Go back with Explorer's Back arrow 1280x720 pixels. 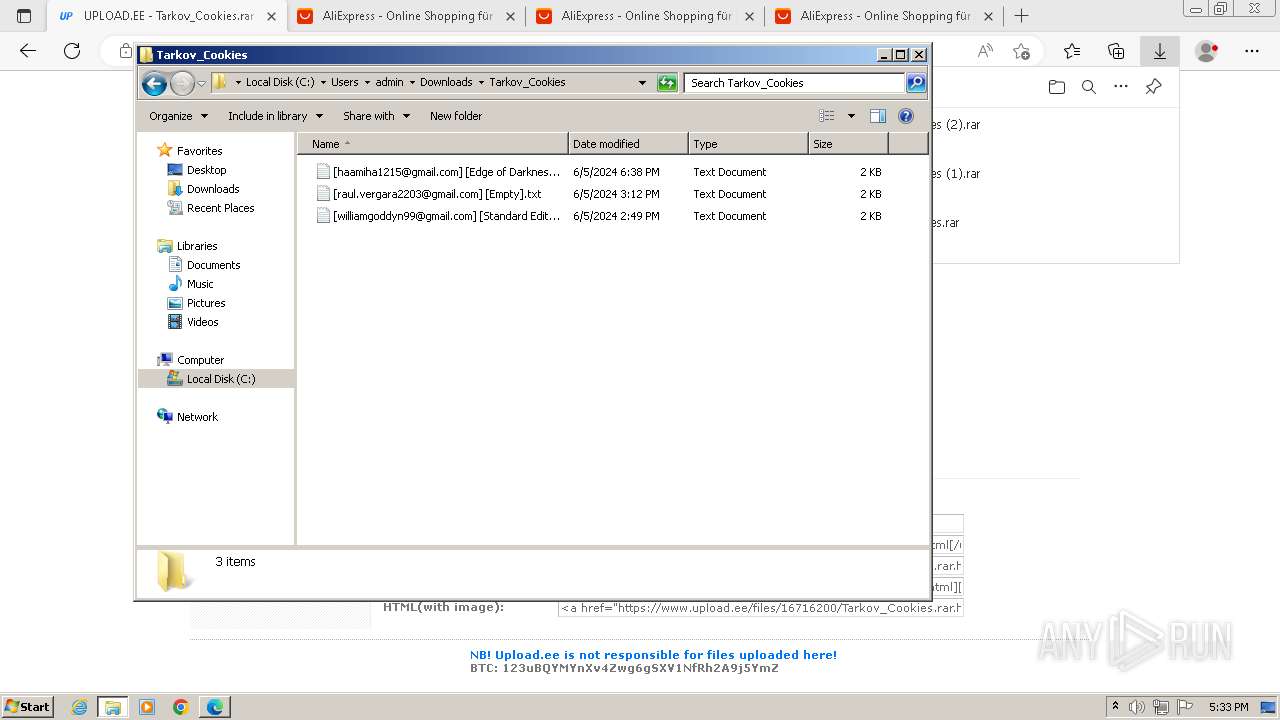point(154,83)
